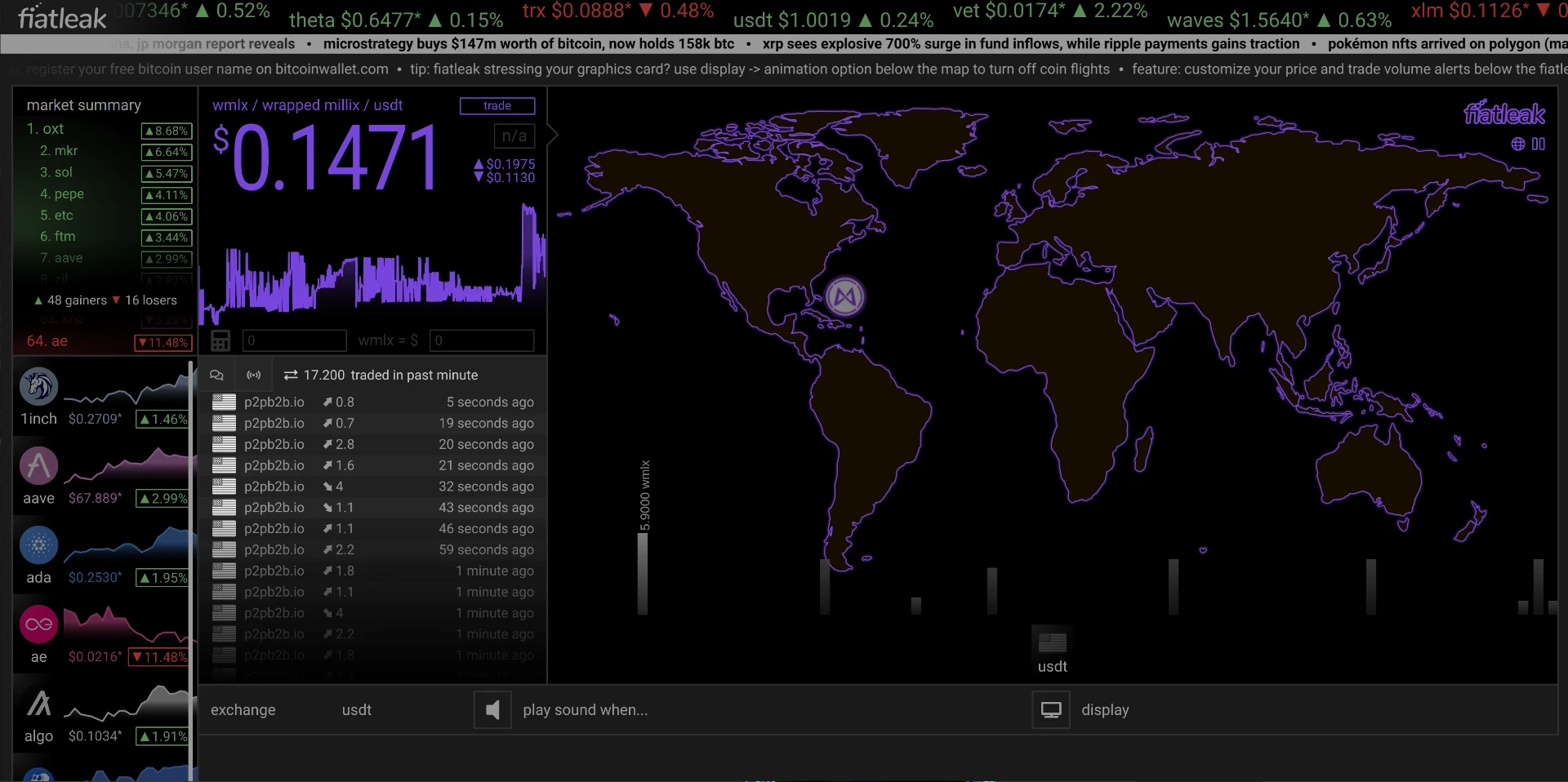Click the bitcoinwallet.com tip in the info ticker

[207, 69]
